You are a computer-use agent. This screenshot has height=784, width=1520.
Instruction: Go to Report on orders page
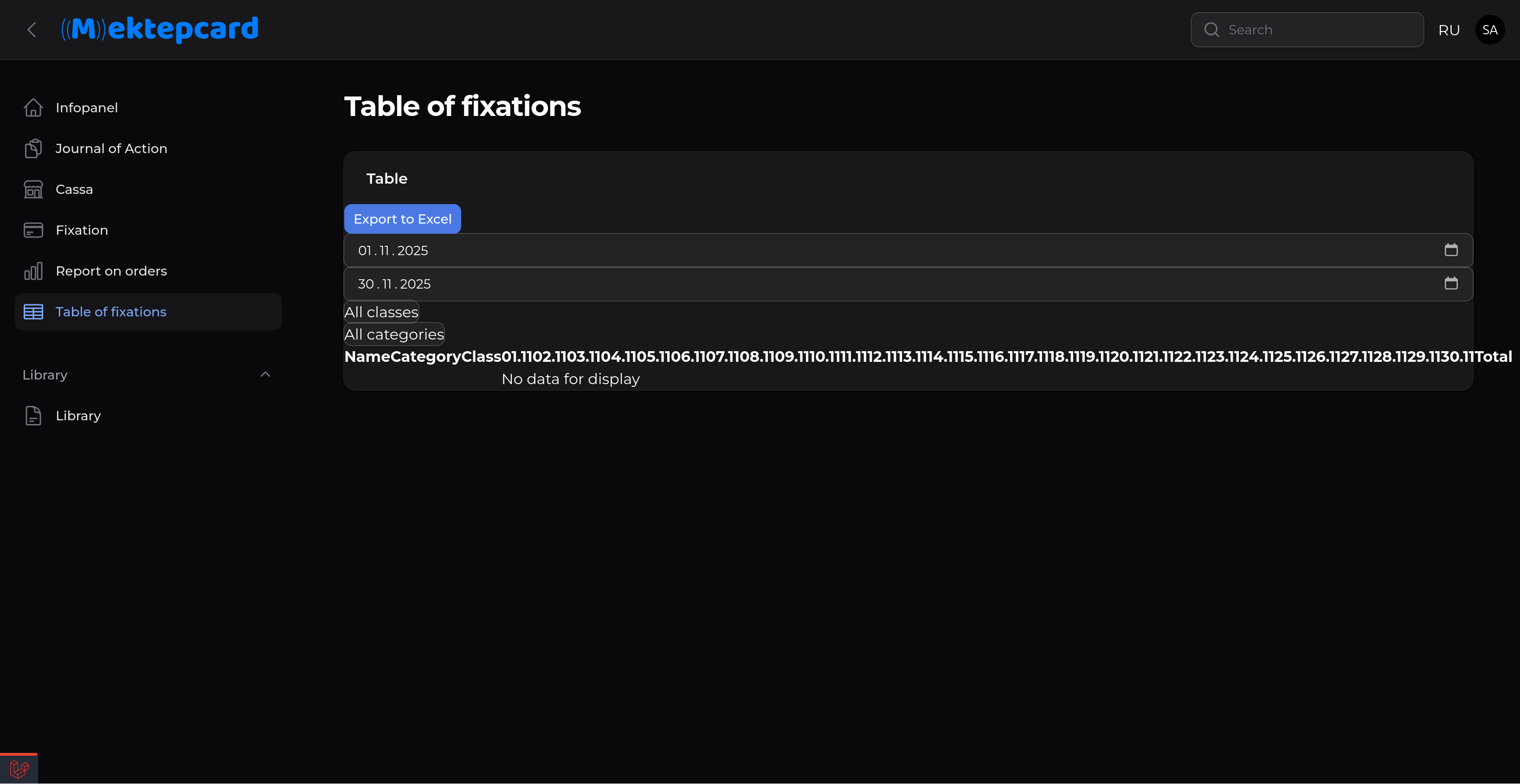pyautogui.click(x=111, y=271)
